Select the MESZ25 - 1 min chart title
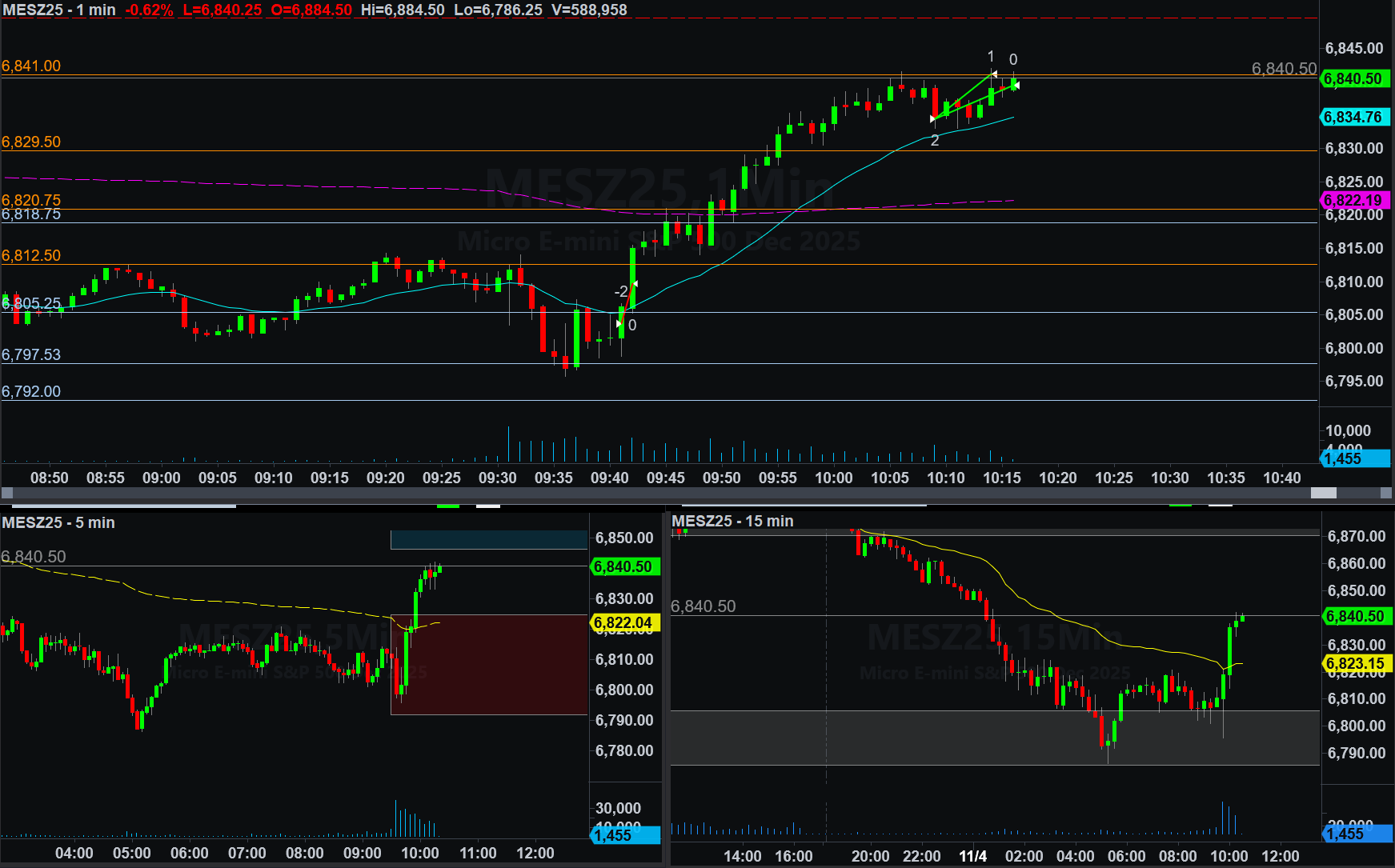The height and width of the screenshot is (868, 1395). pyautogui.click(x=59, y=10)
